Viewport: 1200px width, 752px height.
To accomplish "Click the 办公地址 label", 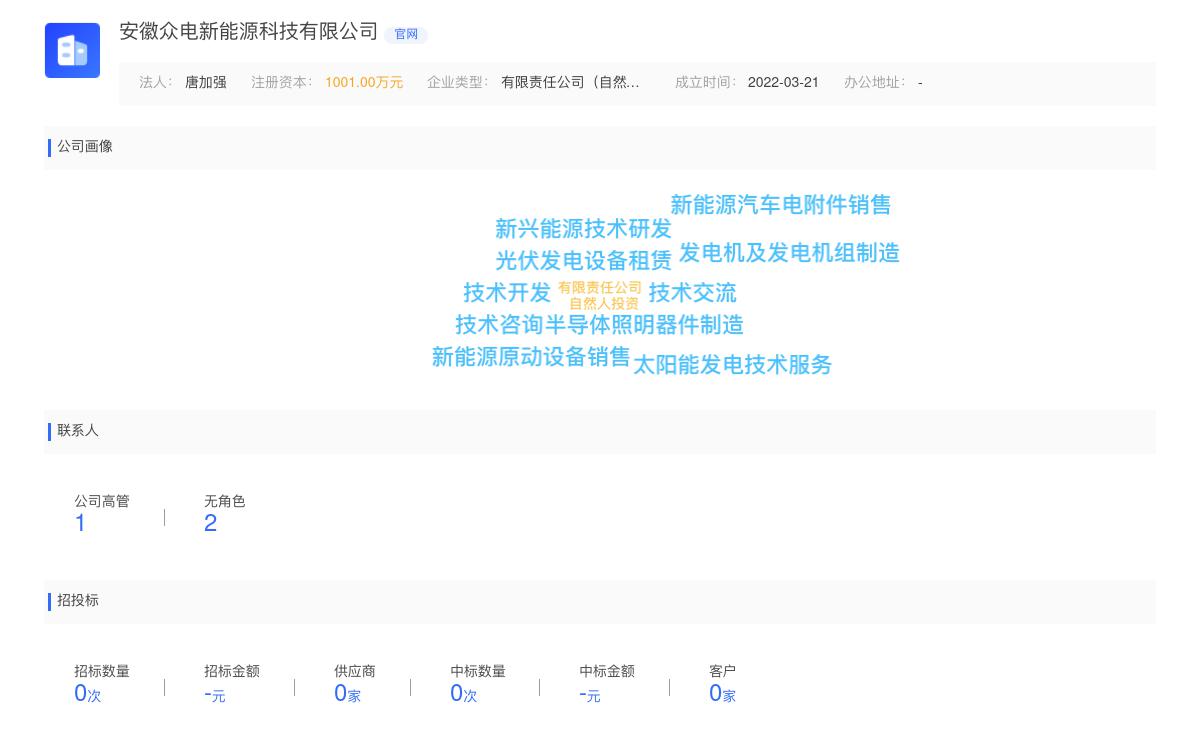I will click(874, 83).
